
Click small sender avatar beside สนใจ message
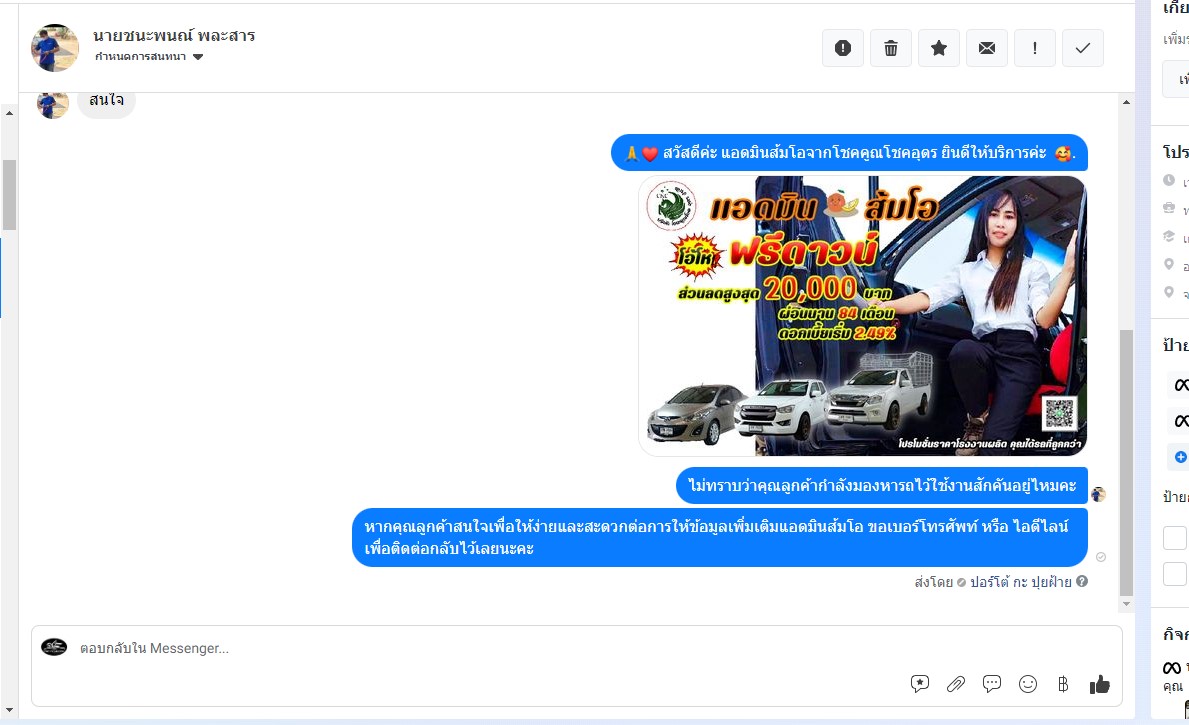[53, 103]
